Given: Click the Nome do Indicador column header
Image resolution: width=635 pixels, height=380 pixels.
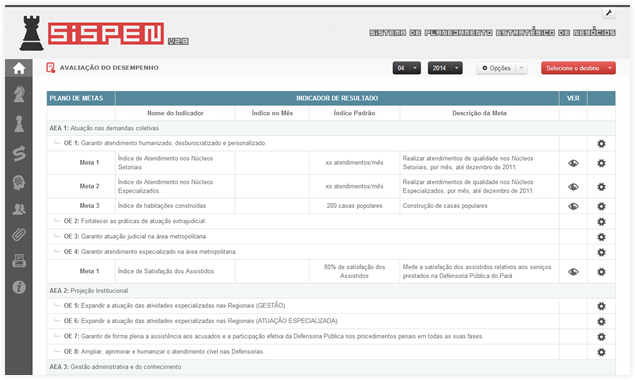Looking at the screenshot, I should pos(175,113).
